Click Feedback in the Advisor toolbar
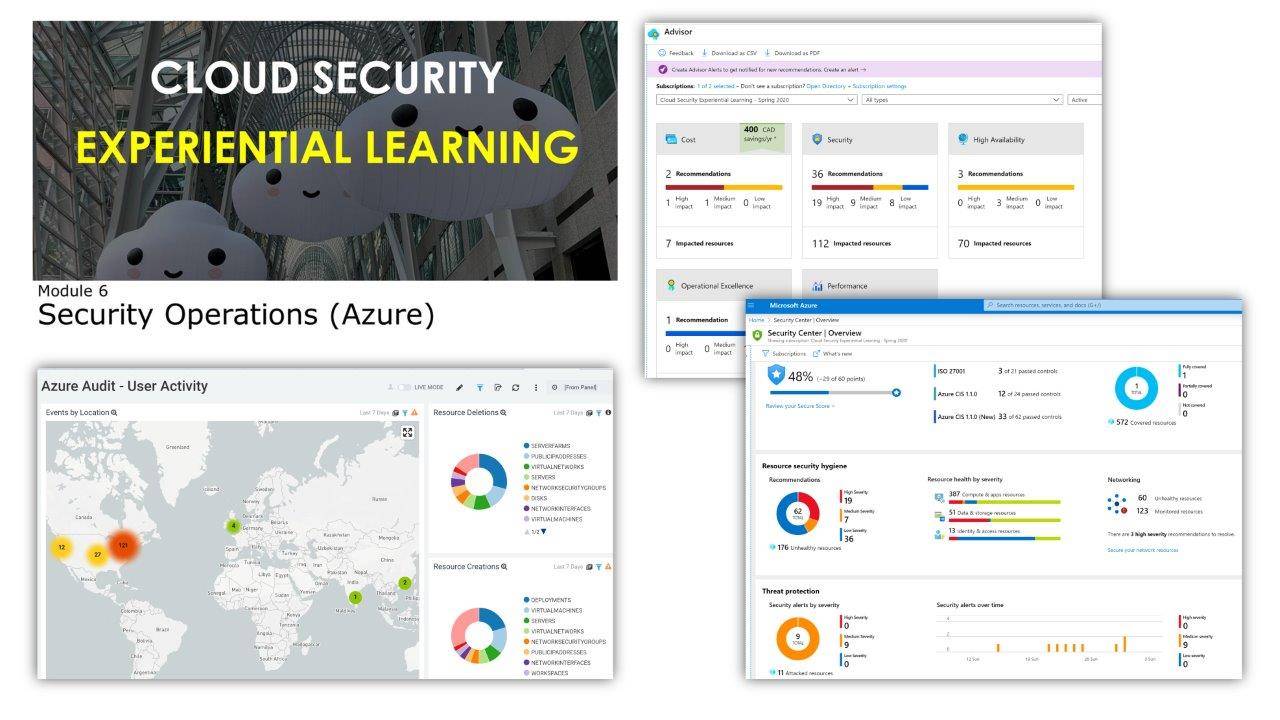Screen dimensions: 1280x720 point(676,53)
